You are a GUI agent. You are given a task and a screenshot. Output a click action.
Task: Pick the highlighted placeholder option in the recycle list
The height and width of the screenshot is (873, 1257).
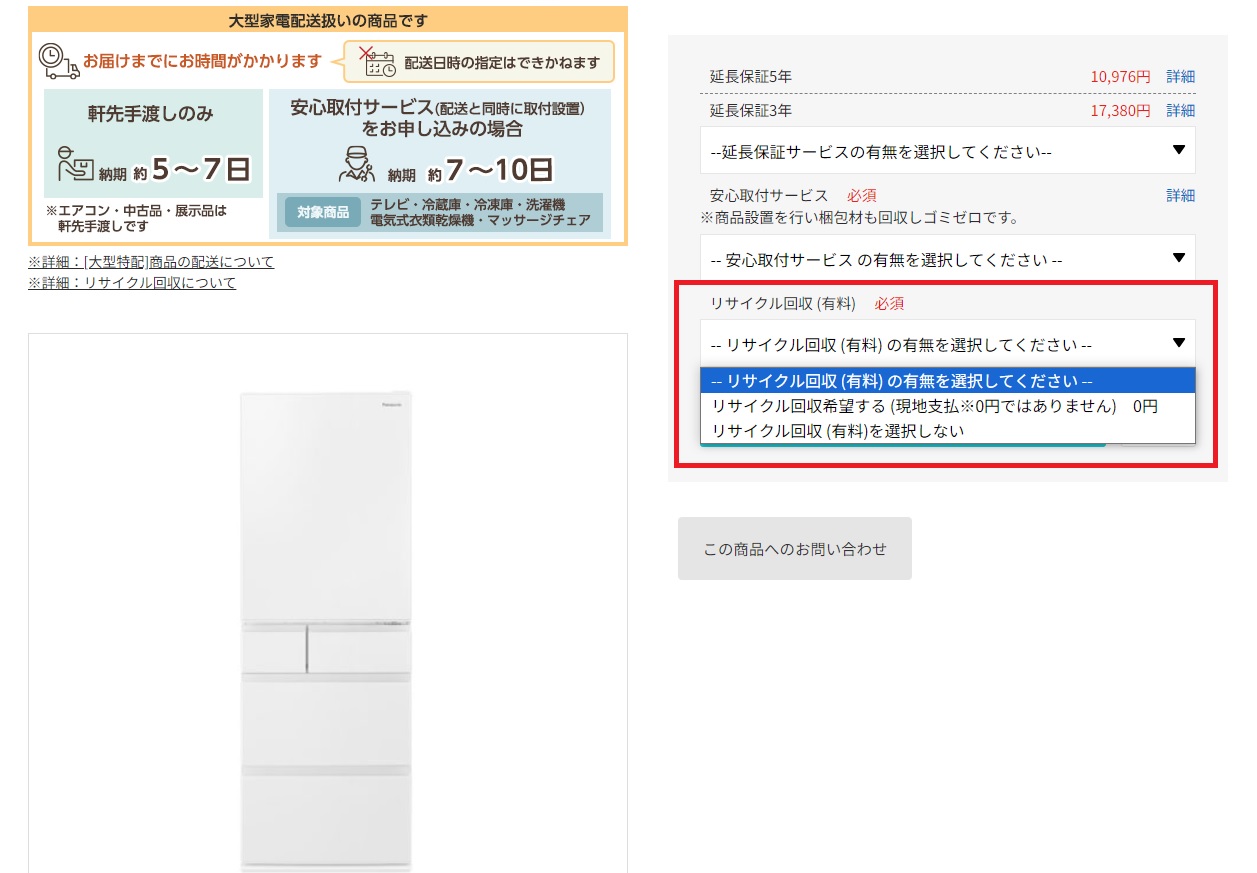pos(900,381)
